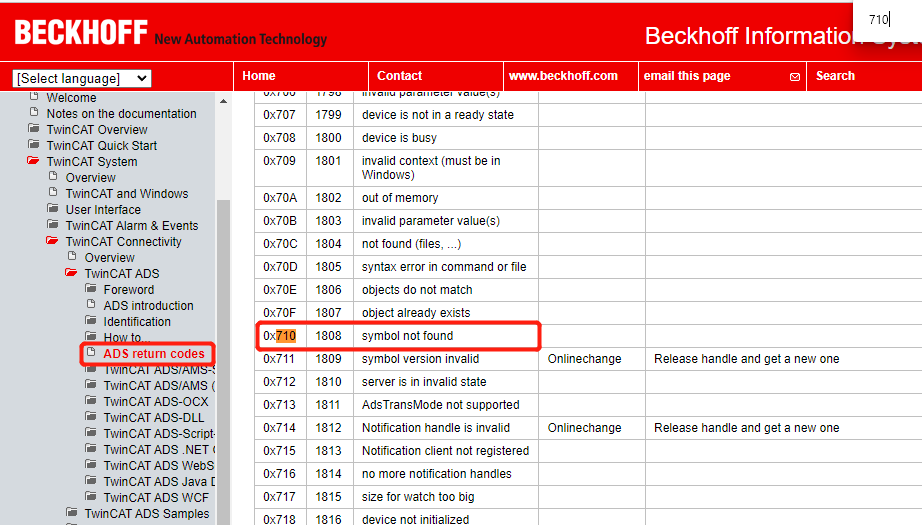Viewport: 922px width, 525px height.
Task: Click the 0x716 hex code cell
Action: (x=279, y=473)
